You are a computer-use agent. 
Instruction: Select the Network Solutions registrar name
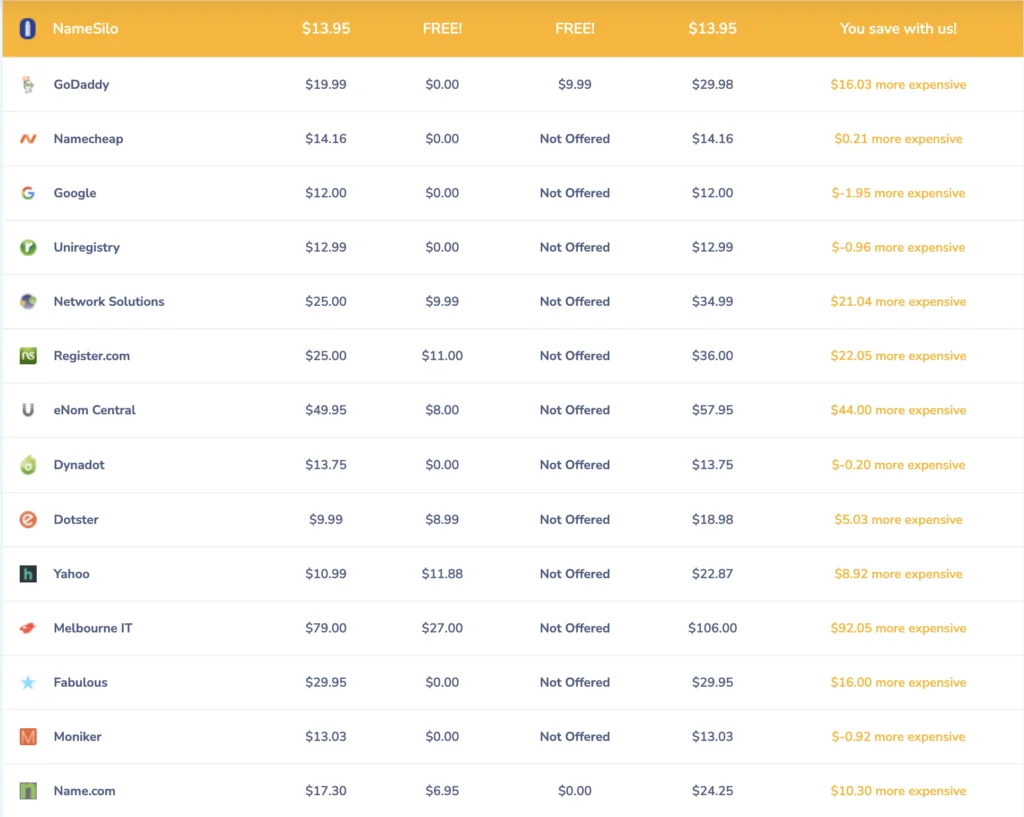[109, 302]
